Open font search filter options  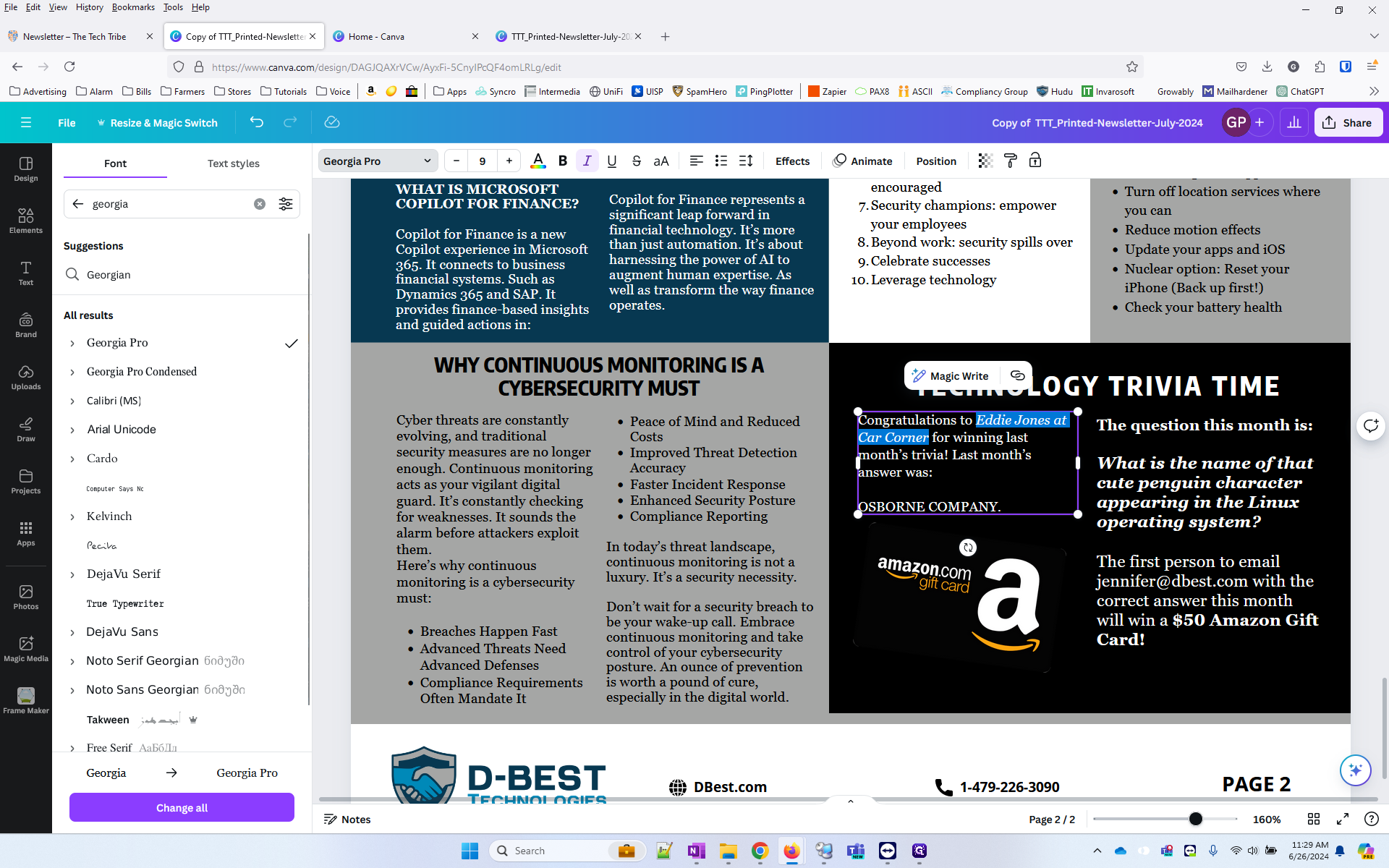(286, 204)
